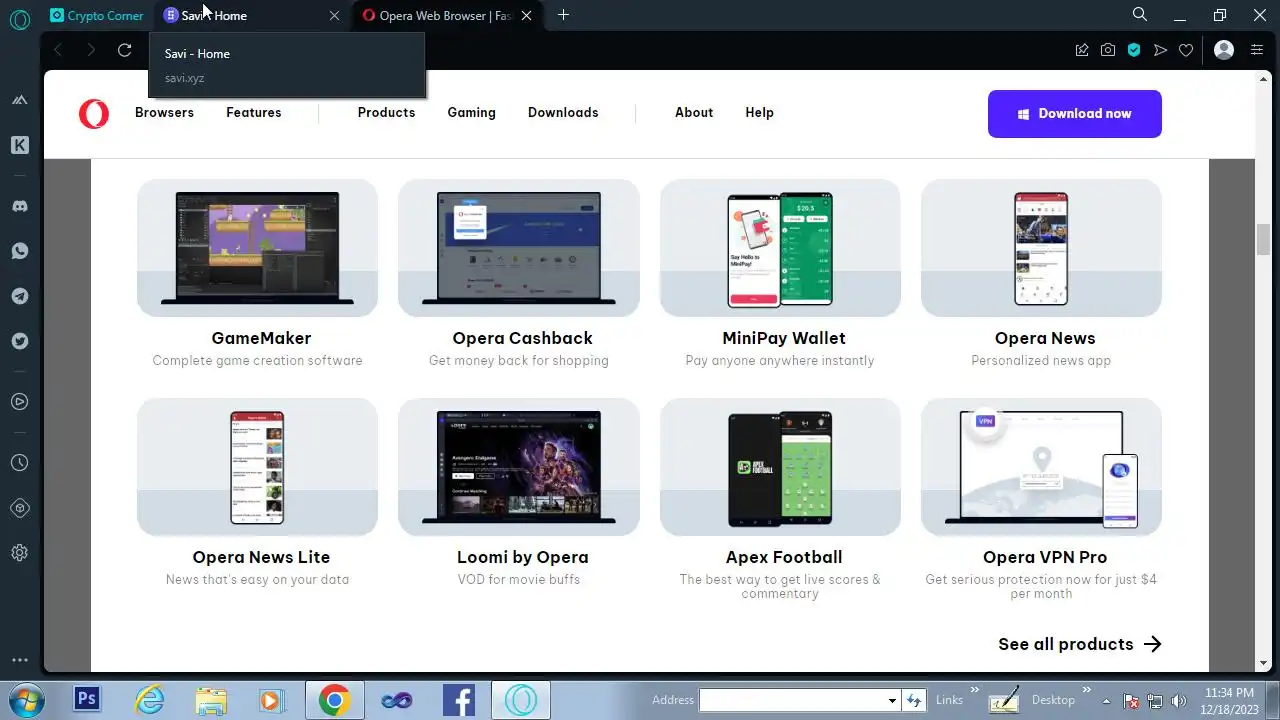This screenshot has height=720, width=1280.
Task: Open Aria AI in the sidebar
Action: point(20,100)
